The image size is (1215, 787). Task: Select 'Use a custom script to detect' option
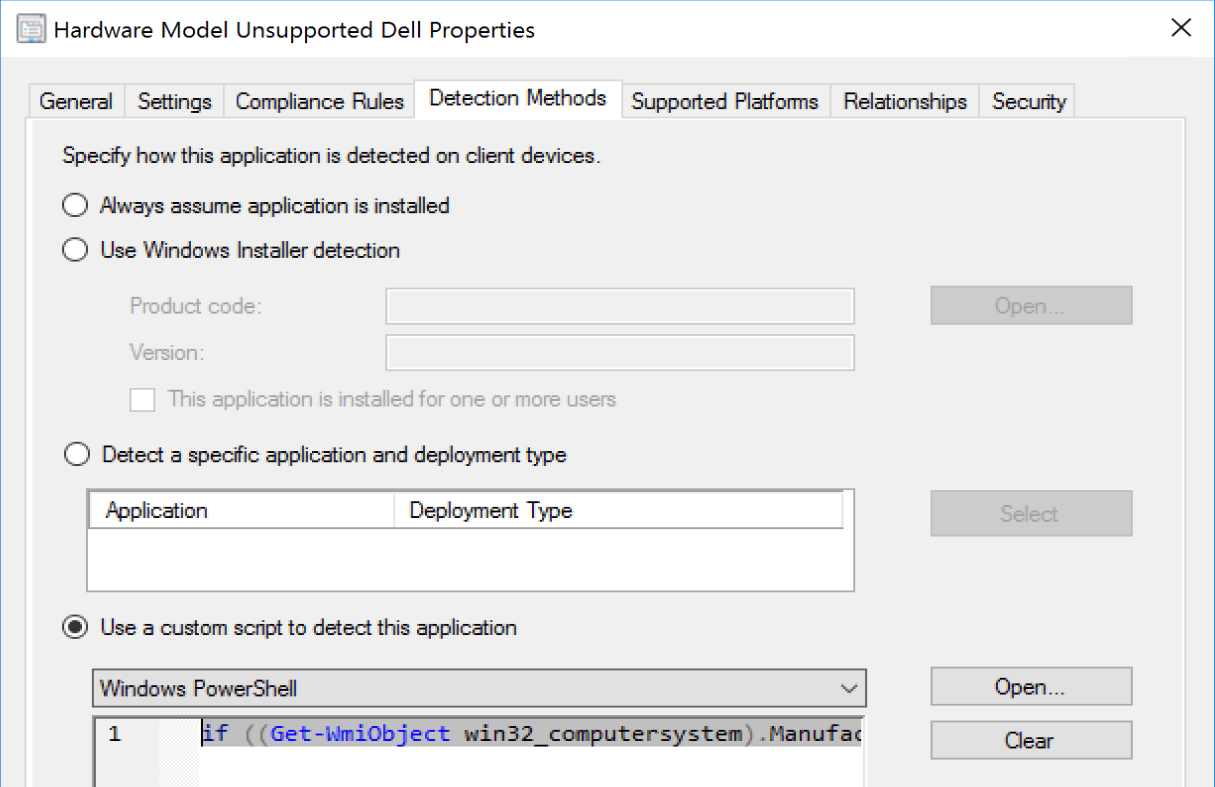[75, 628]
